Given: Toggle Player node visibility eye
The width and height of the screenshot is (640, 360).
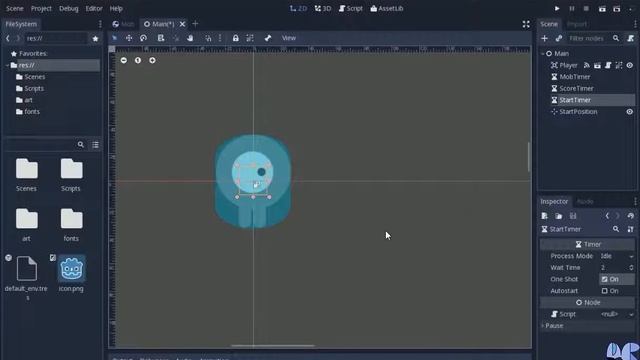Looking at the screenshot, I should pyautogui.click(x=630, y=65).
